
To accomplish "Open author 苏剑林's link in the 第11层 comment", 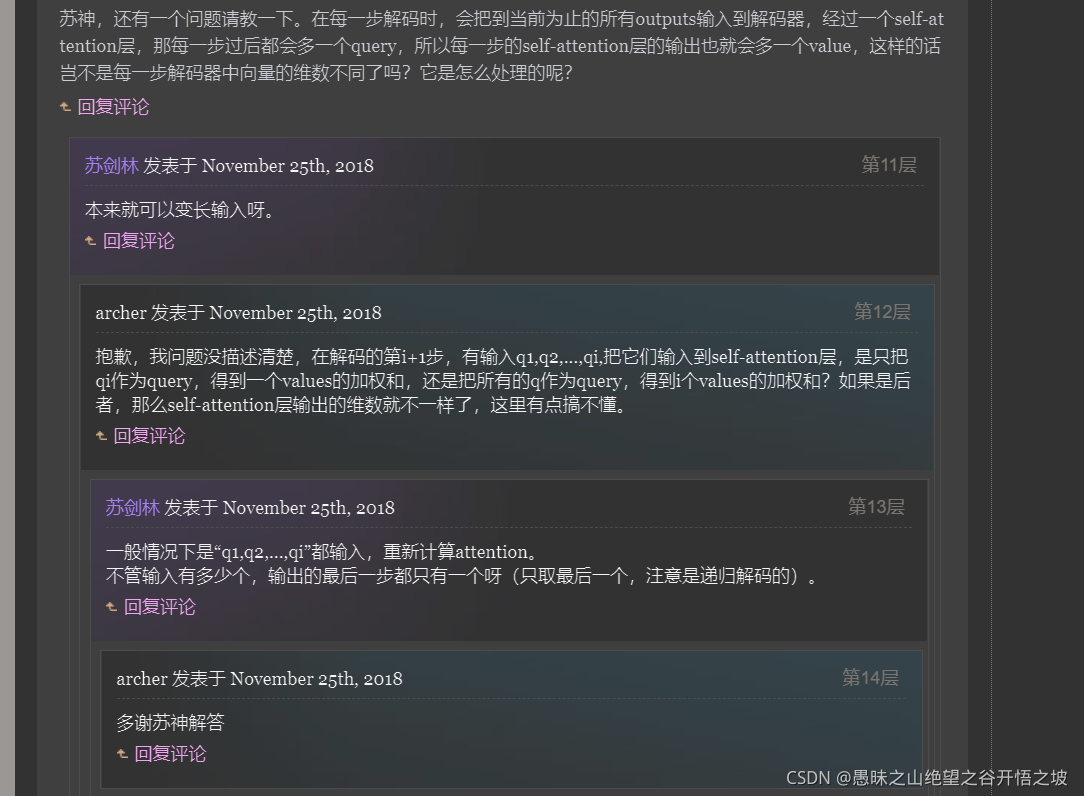I will tap(112, 166).
